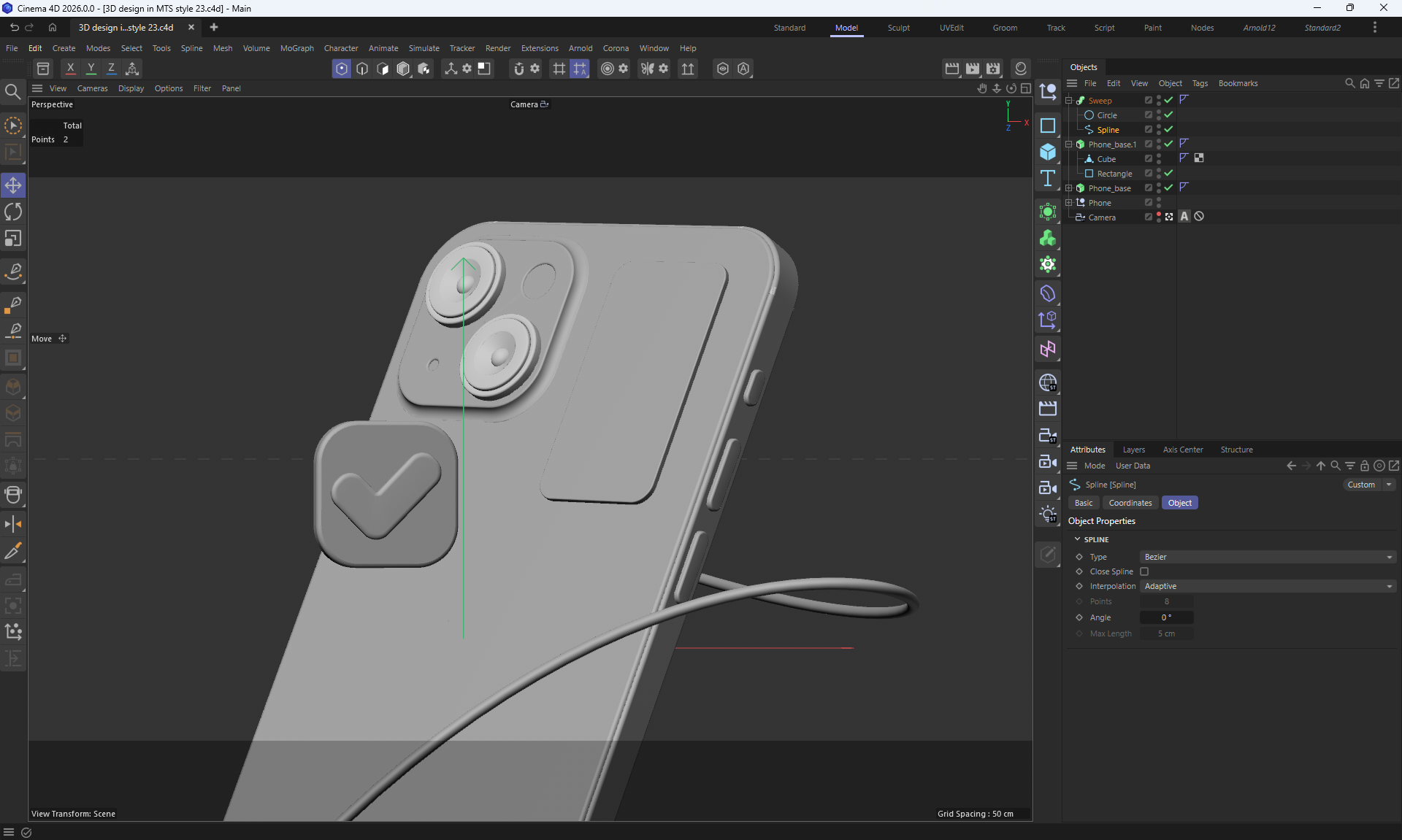Click the Angle value field
1402x840 pixels.
coord(1166,617)
